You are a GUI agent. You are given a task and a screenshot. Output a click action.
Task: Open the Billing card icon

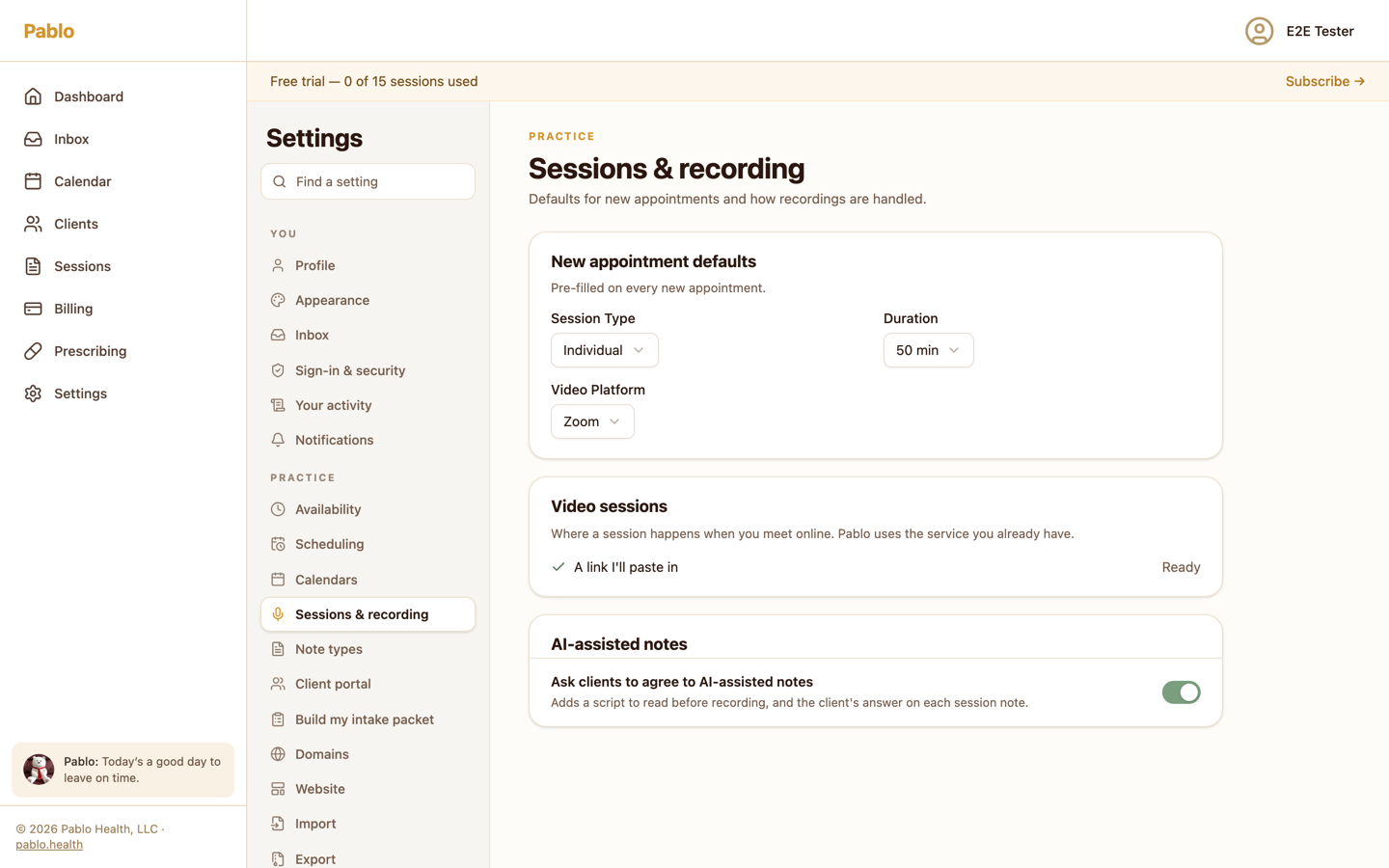point(33,309)
